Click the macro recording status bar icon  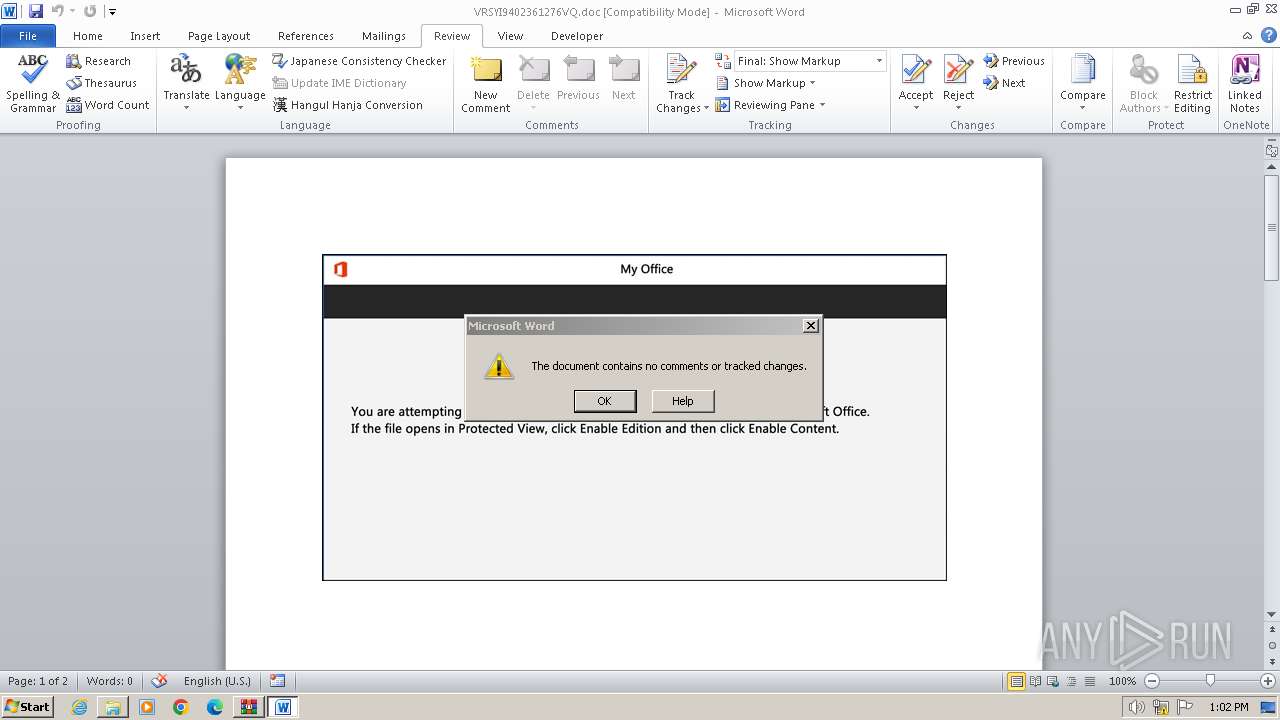[x=277, y=681]
